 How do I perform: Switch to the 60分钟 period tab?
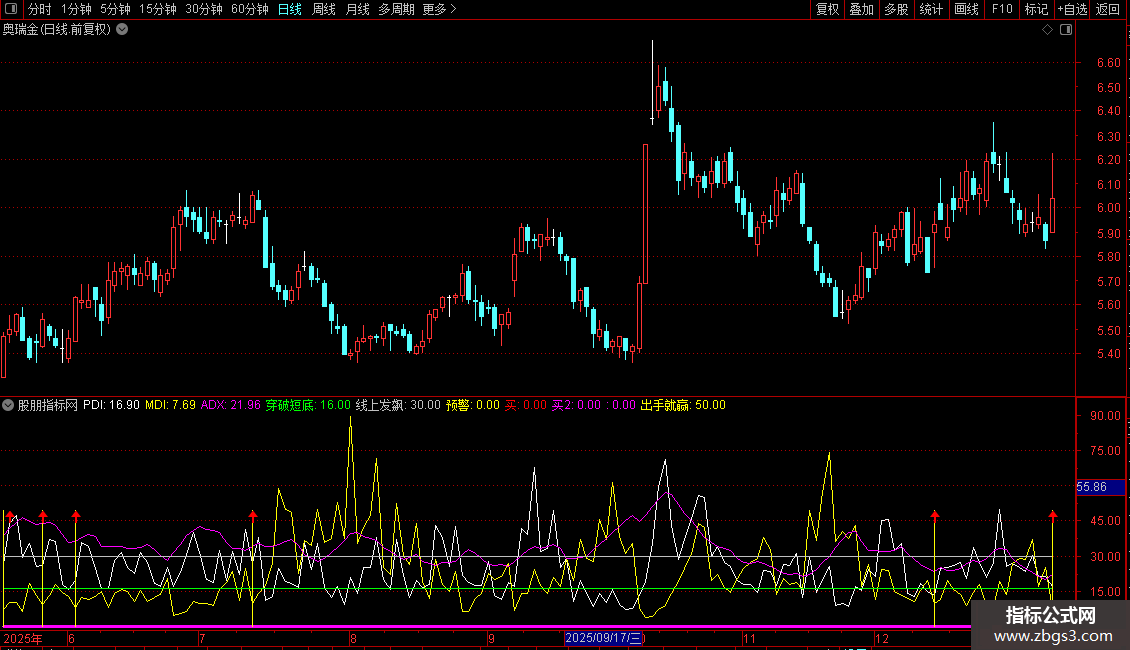[249, 9]
